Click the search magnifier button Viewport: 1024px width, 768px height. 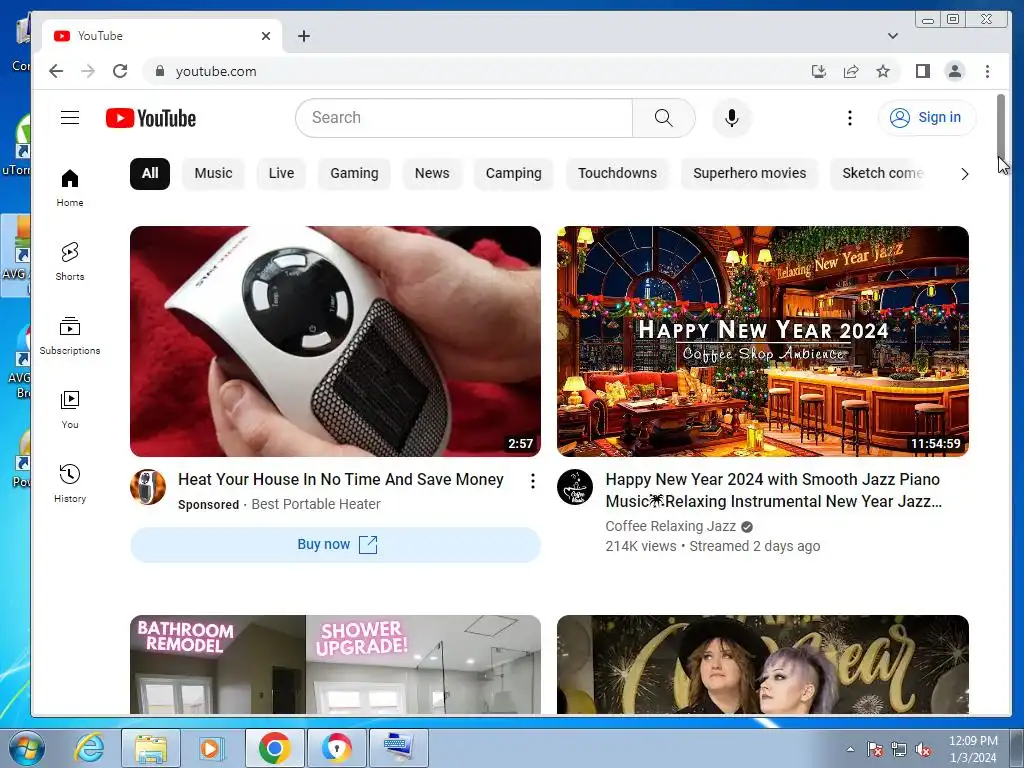(x=664, y=118)
